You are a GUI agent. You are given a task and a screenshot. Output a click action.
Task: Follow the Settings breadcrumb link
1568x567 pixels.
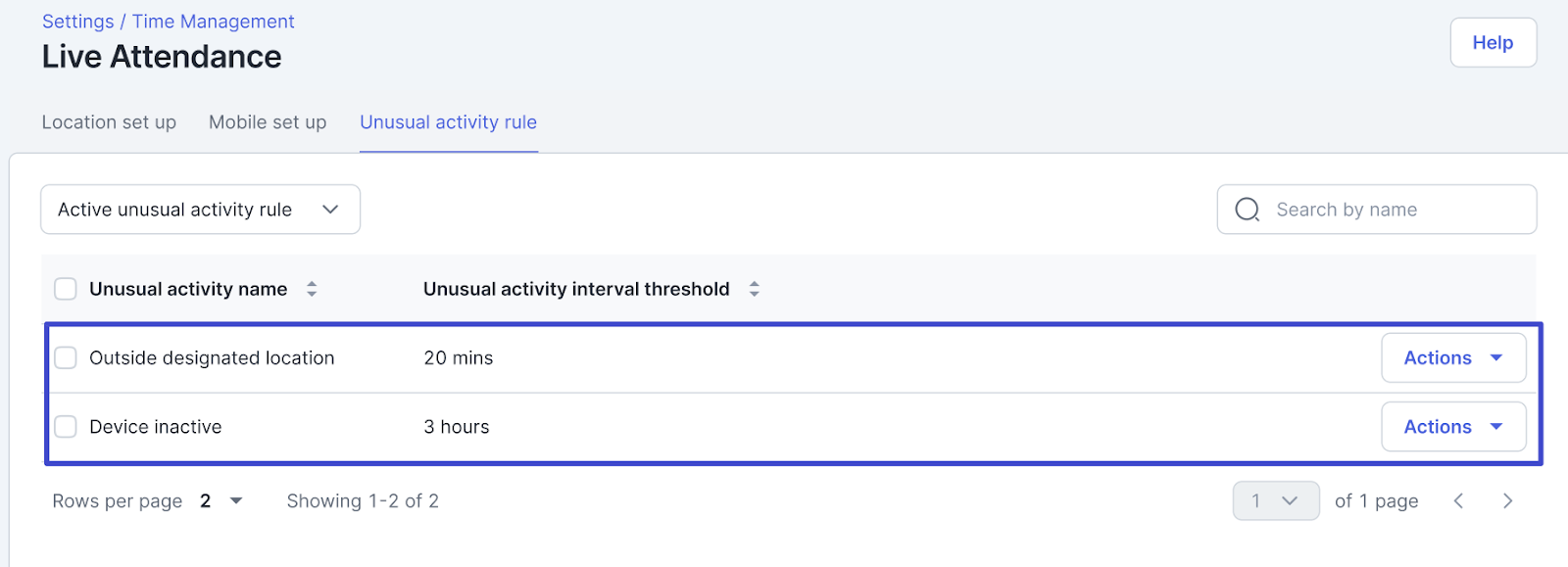tap(78, 22)
